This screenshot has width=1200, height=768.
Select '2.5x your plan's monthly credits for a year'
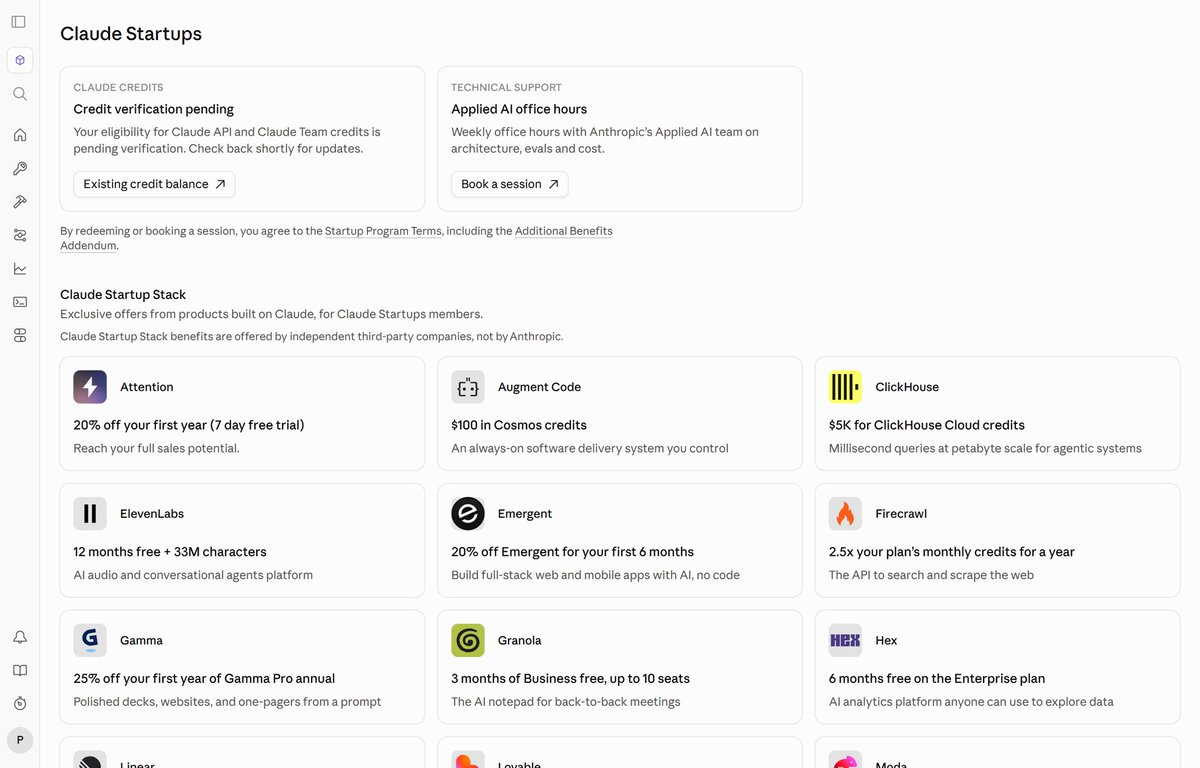(x=952, y=552)
